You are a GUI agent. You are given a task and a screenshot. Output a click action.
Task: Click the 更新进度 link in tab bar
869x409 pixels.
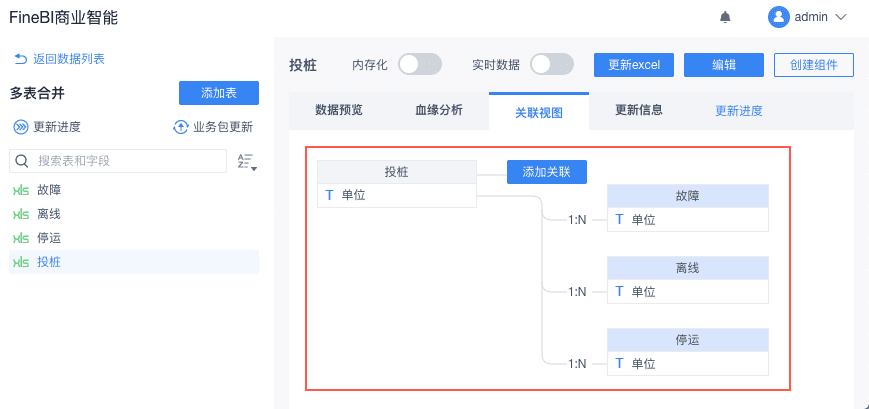[739, 111]
